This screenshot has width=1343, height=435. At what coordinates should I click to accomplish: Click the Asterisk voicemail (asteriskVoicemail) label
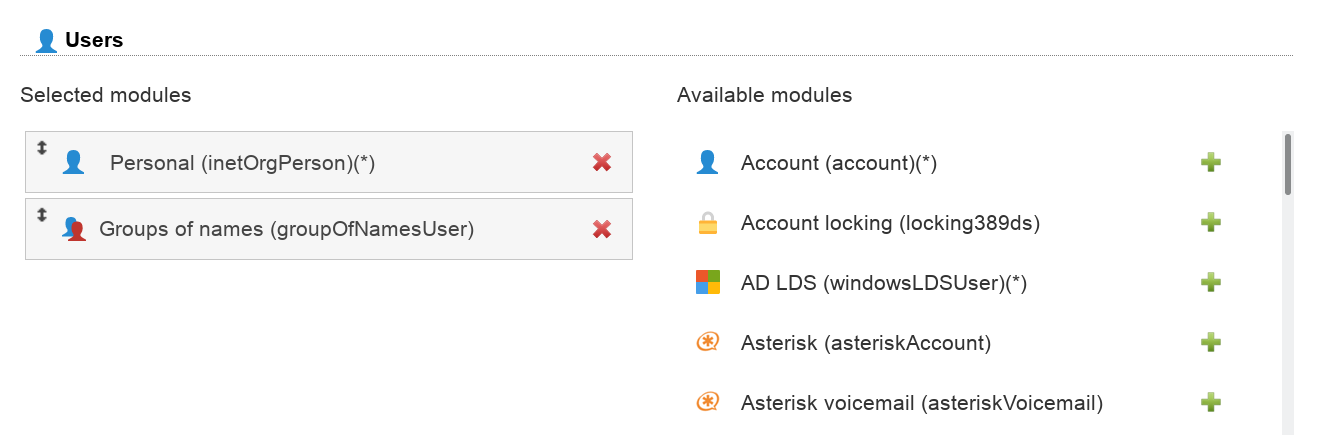coord(921,403)
